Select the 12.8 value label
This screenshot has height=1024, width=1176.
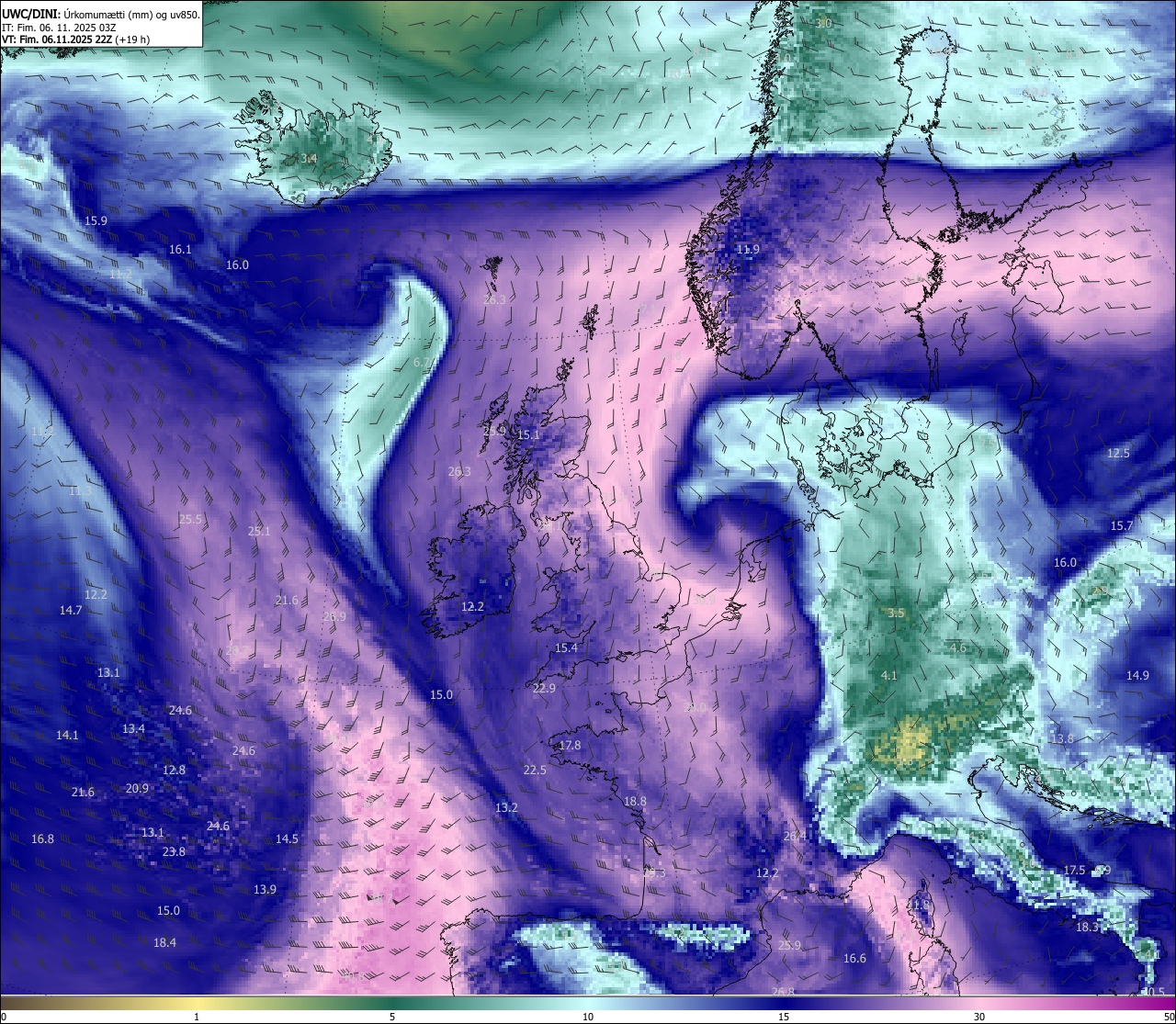[174, 770]
